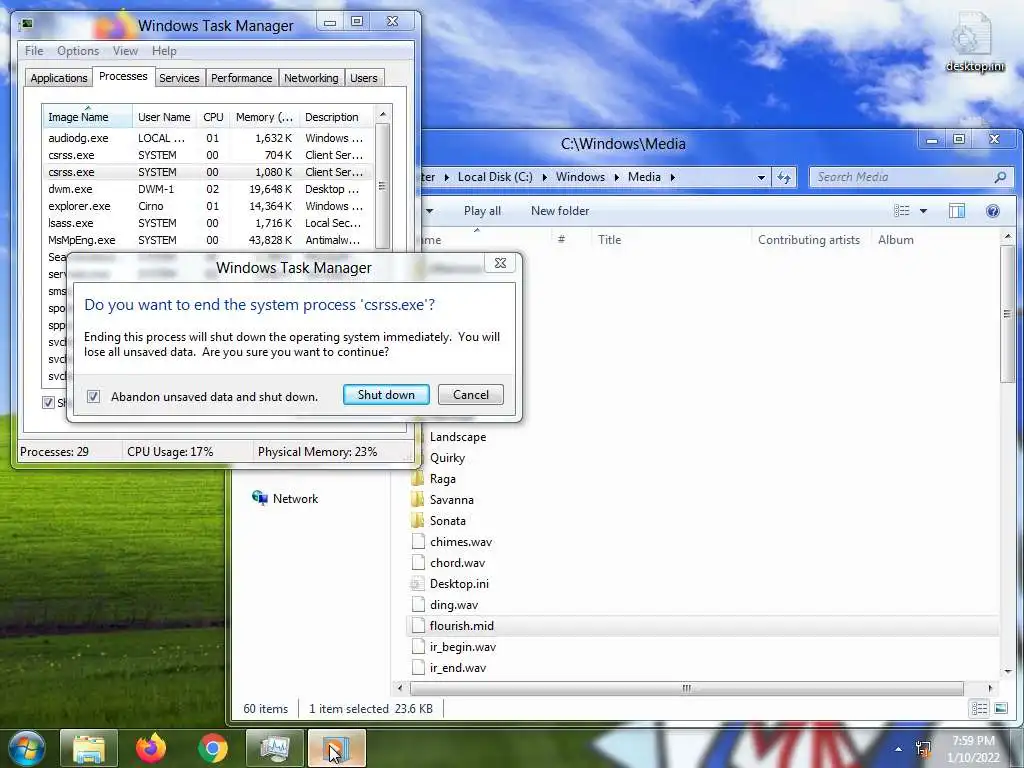1024x768 pixels.
Task: Click the refresh button beside the address bar
Action: 784,177
